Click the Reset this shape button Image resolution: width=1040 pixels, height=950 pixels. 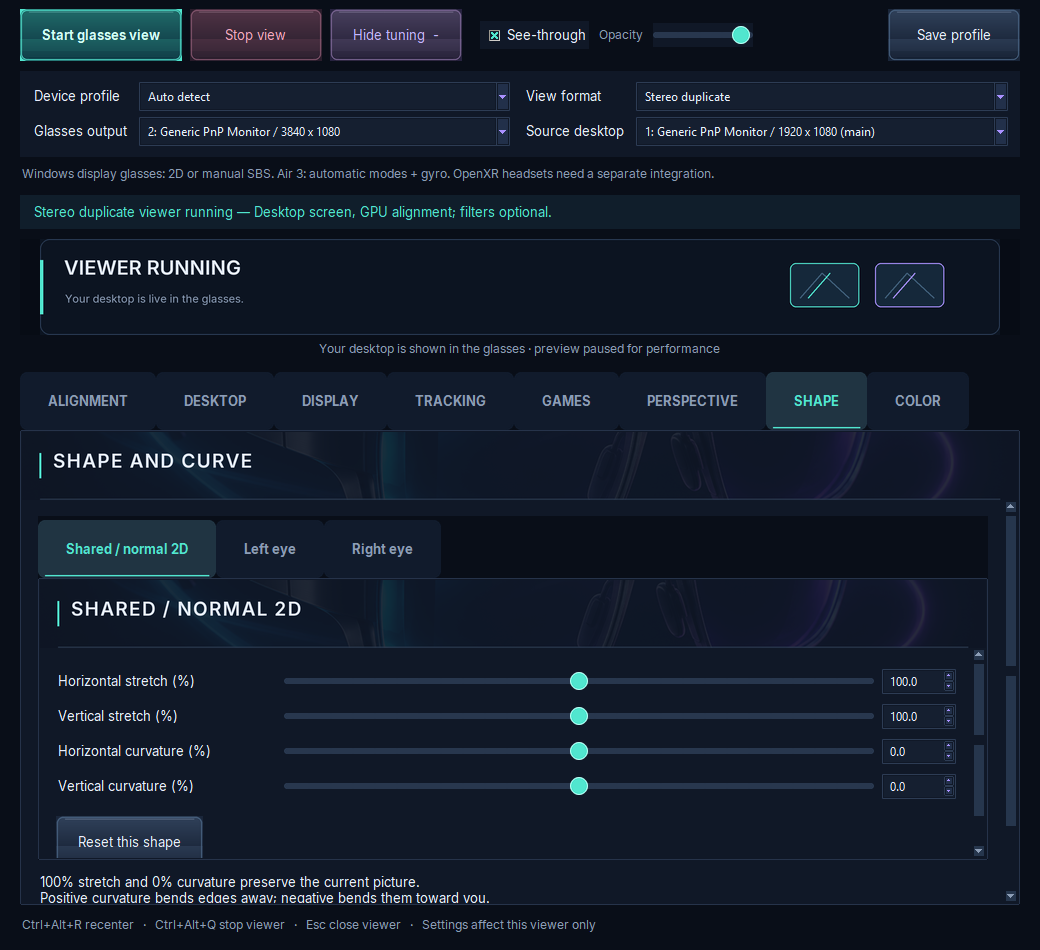tap(129, 839)
